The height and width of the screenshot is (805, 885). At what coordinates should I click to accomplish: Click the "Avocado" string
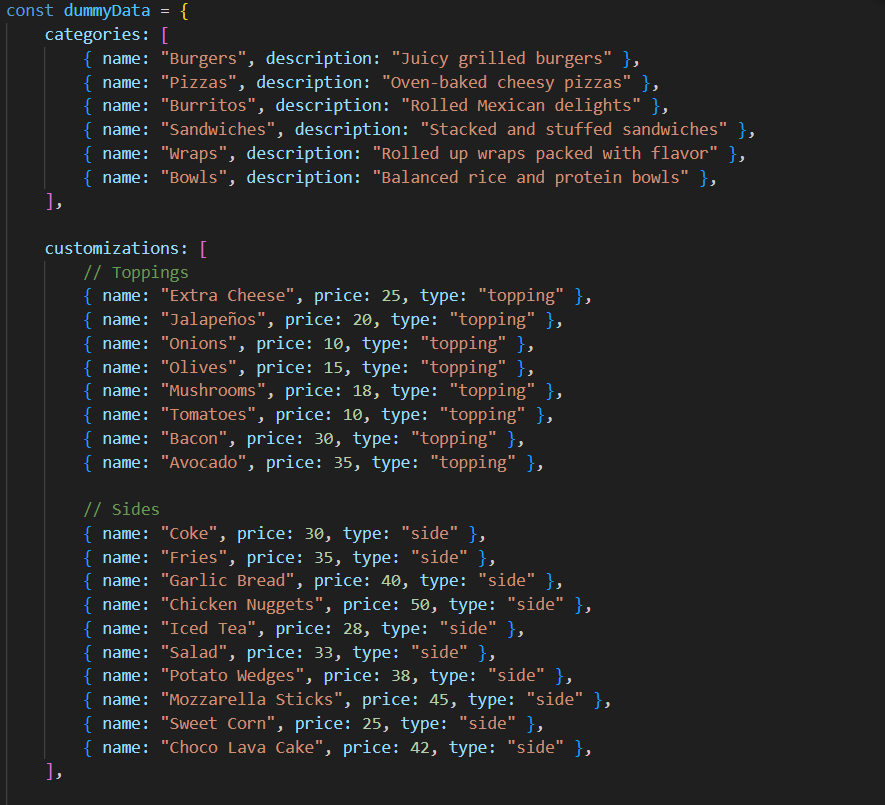tap(203, 463)
